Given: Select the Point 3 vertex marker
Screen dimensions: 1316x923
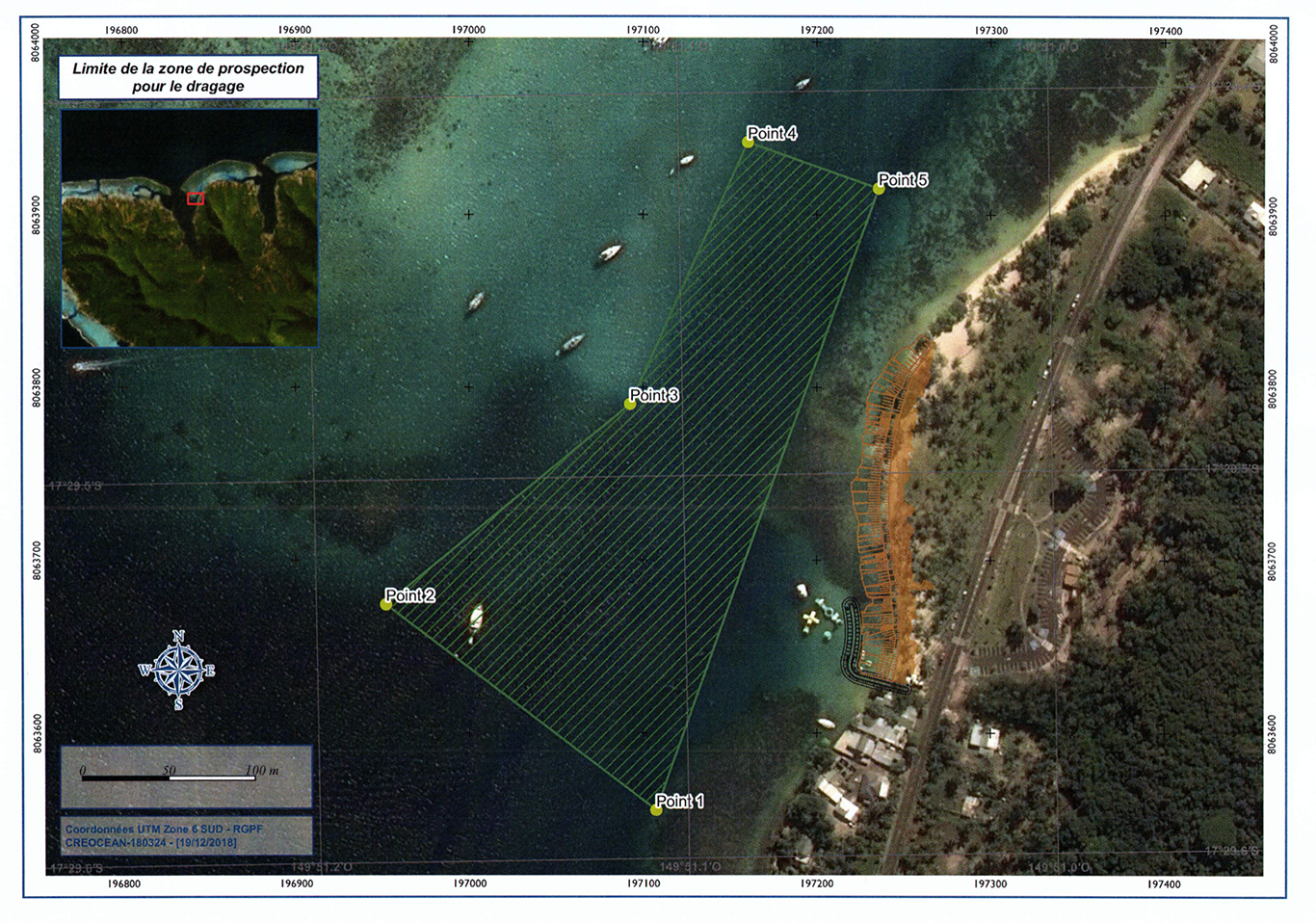Looking at the screenshot, I should point(630,404).
